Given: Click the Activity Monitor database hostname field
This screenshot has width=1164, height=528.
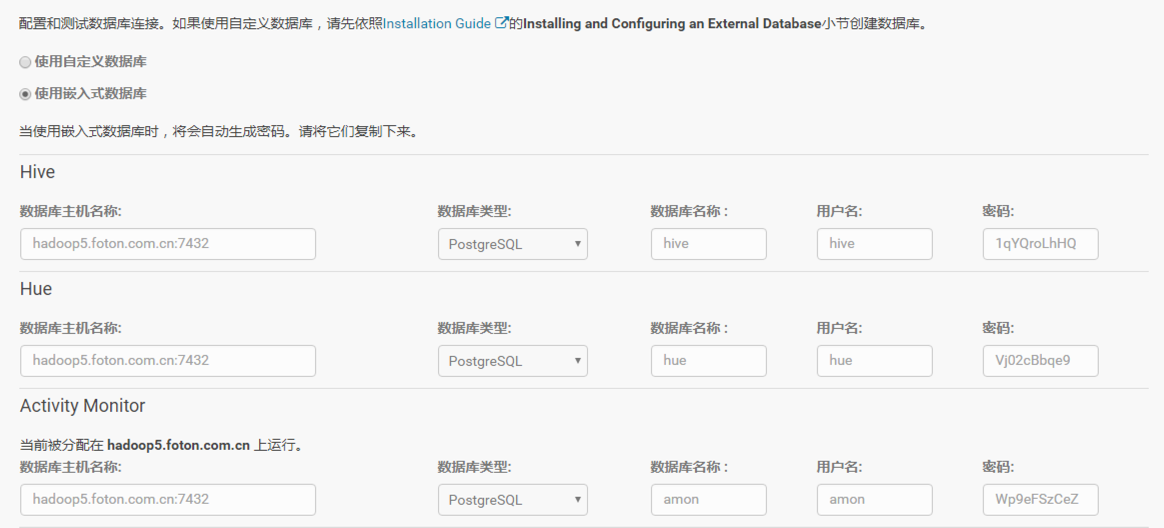Looking at the screenshot, I should (x=168, y=499).
